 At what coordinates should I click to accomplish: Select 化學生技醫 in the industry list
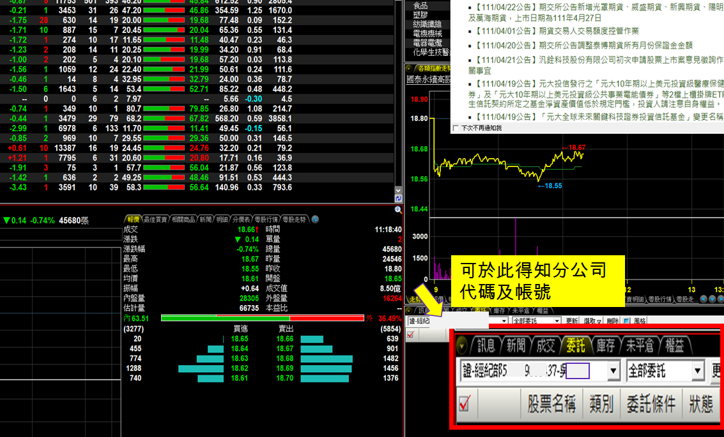(427, 53)
